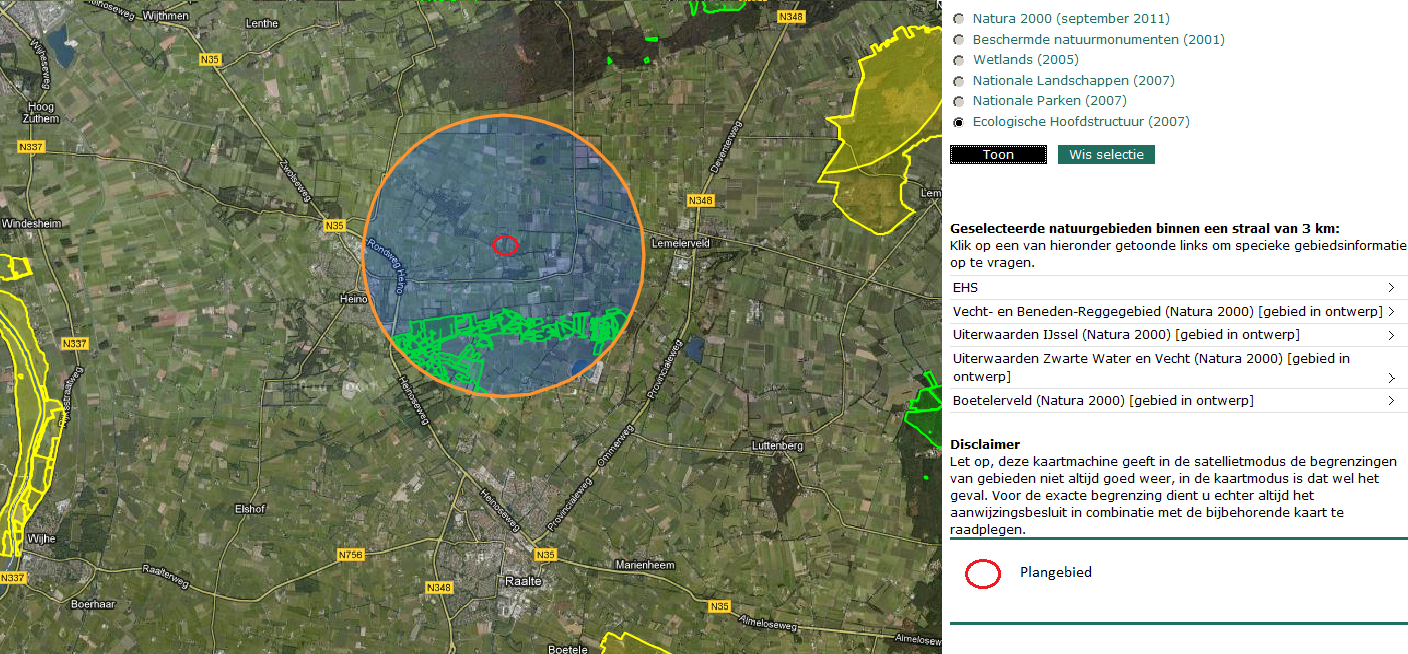1408x654 pixels.
Task: Select the Natura 2000 (september 2011) radio button
Action: (x=959, y=19)
